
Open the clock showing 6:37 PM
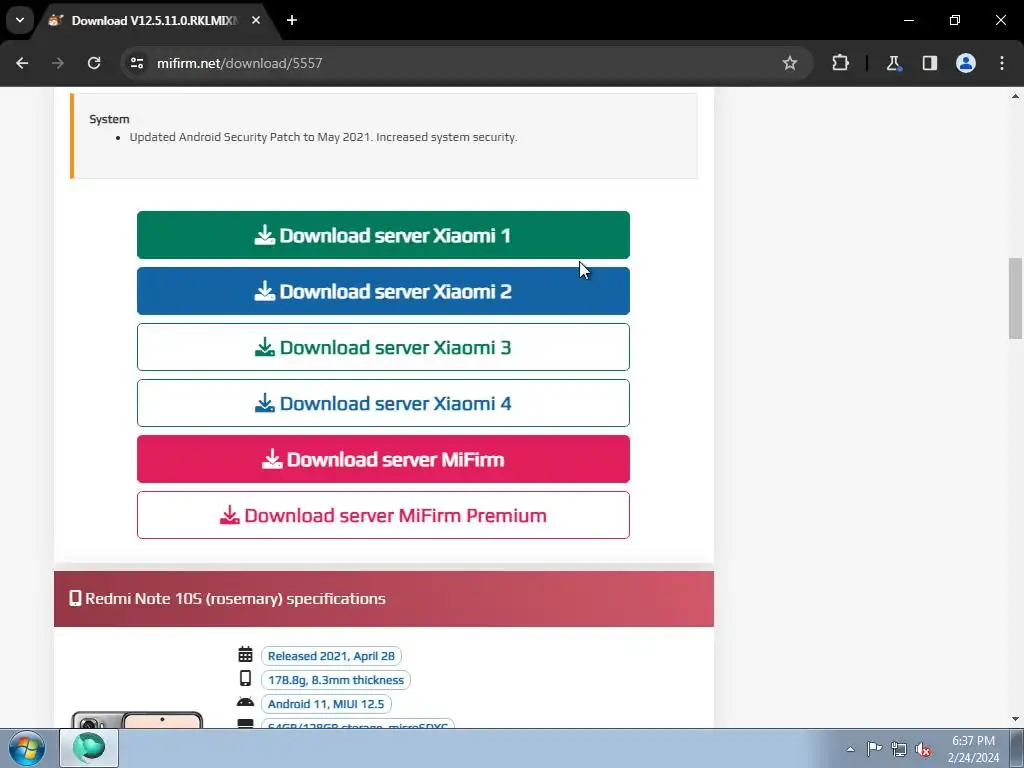pyautogui.click(x=973, y=749)
